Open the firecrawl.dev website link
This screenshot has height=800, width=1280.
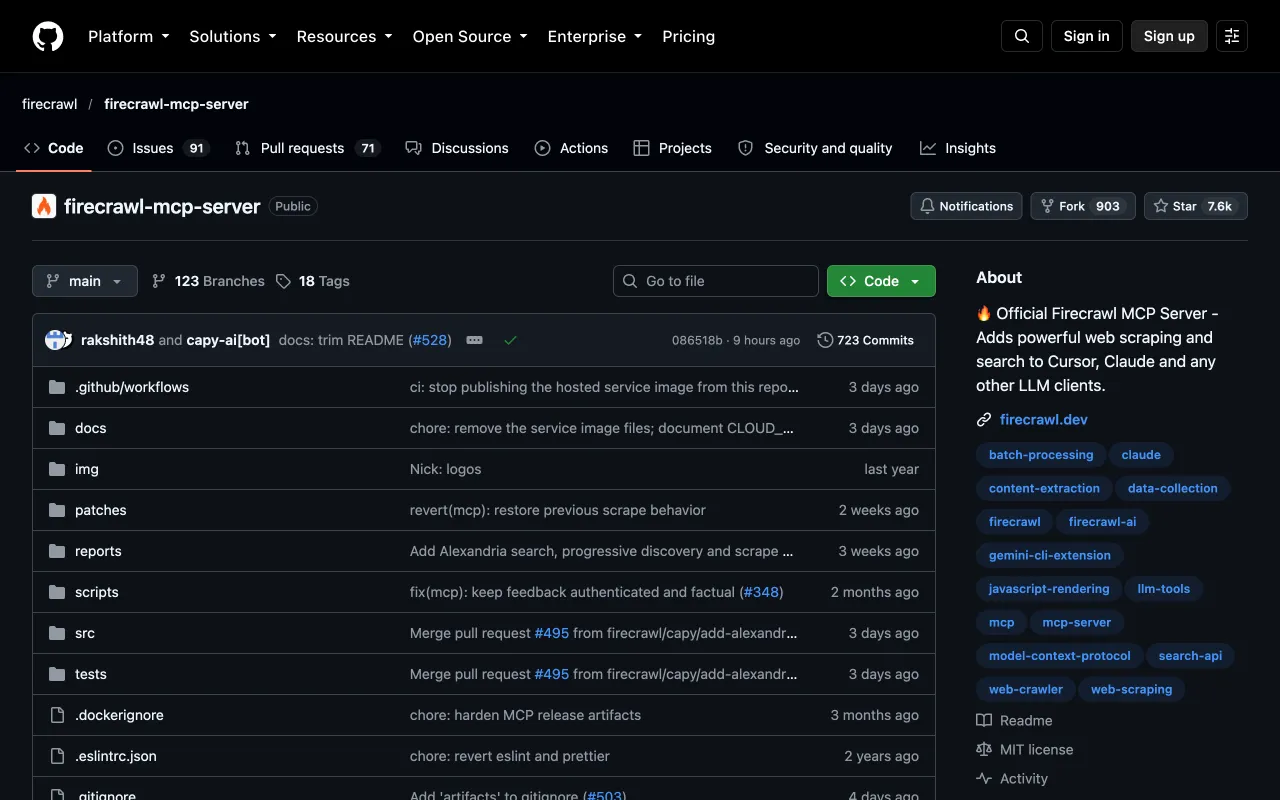pyautogui.click(x=1044, y=420)
